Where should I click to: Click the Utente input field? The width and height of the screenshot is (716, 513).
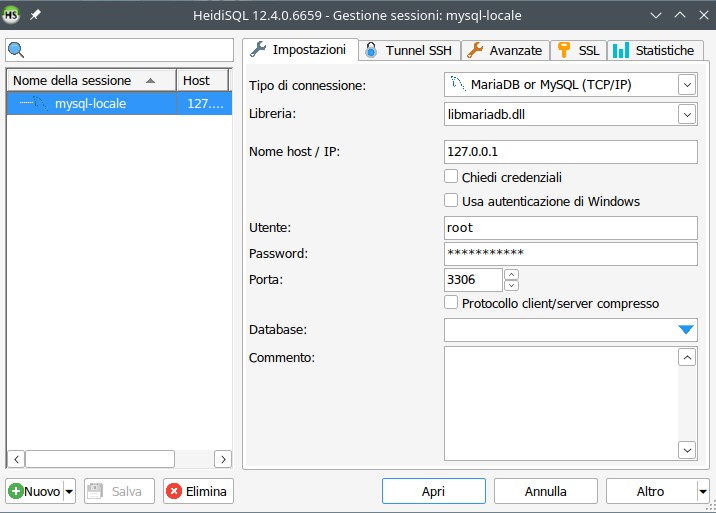point(570,228)
